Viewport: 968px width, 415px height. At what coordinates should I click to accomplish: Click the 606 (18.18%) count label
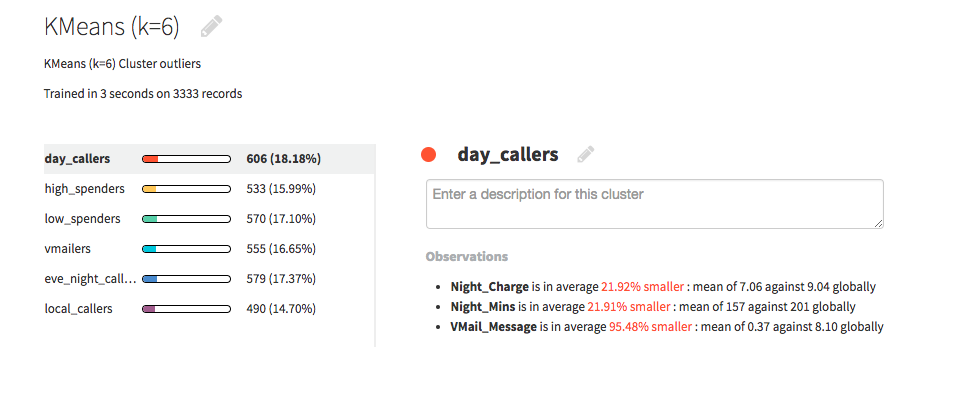[283, 159]
